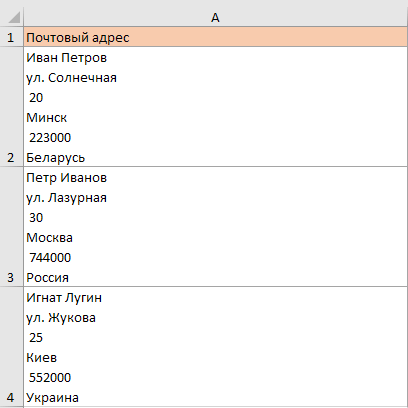Click the Россия text
The height and width of the screenshot is (408, 408).
point(48,278)
